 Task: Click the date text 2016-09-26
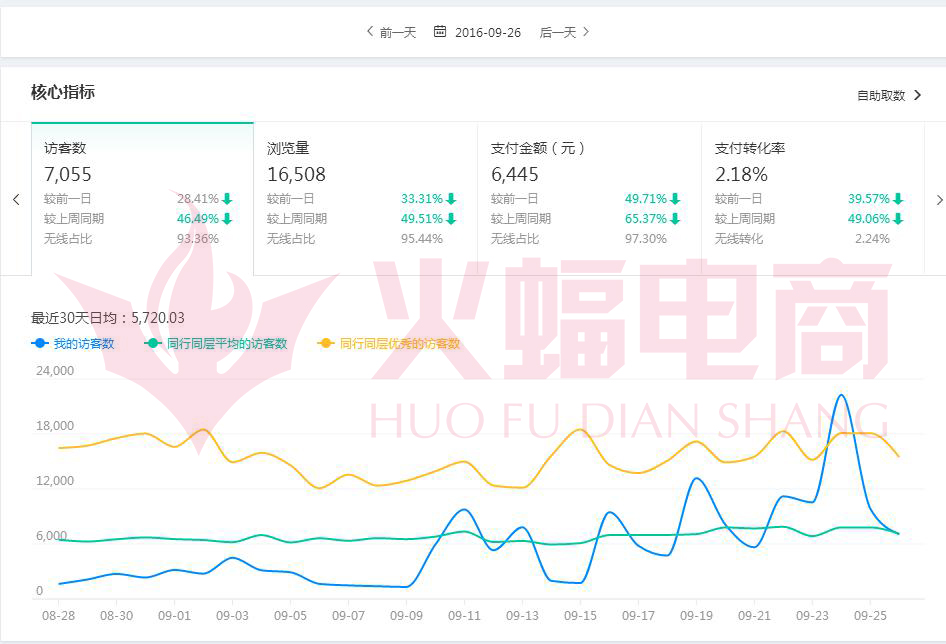click(x=488, y=33)
